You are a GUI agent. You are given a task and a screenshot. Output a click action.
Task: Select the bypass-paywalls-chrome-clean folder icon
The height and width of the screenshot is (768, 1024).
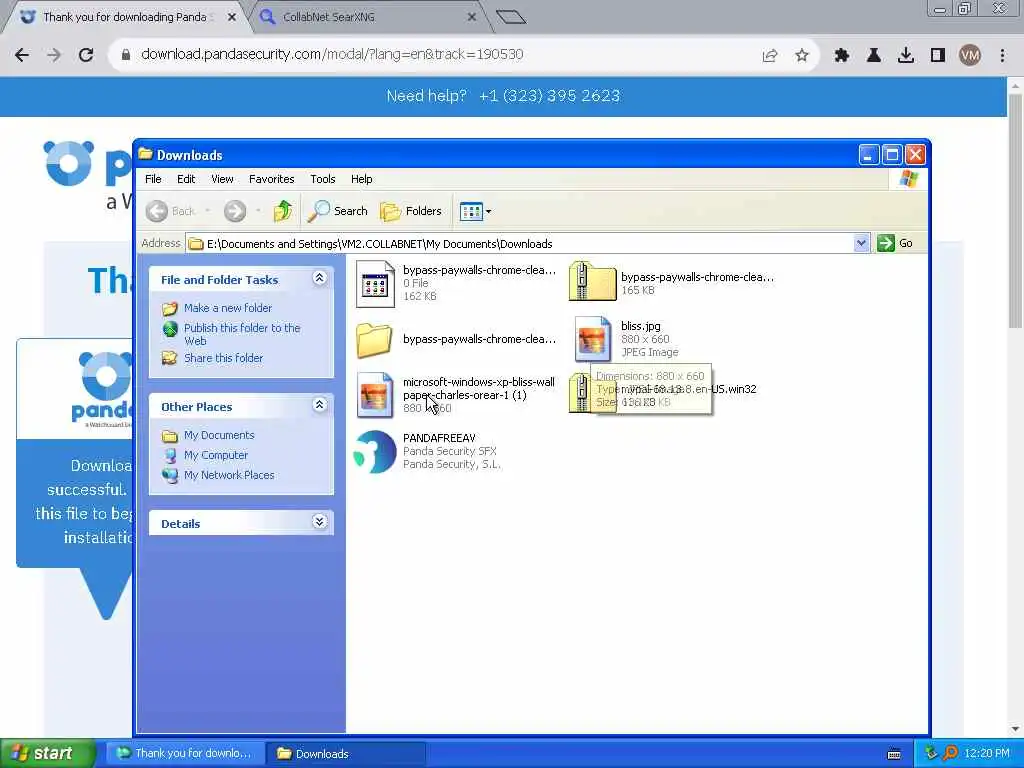[374, 340]
